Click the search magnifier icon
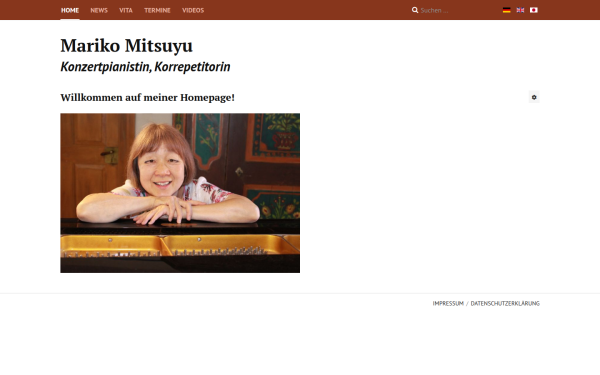The height and width of the screenshot is (375, 600). (415, 10)
